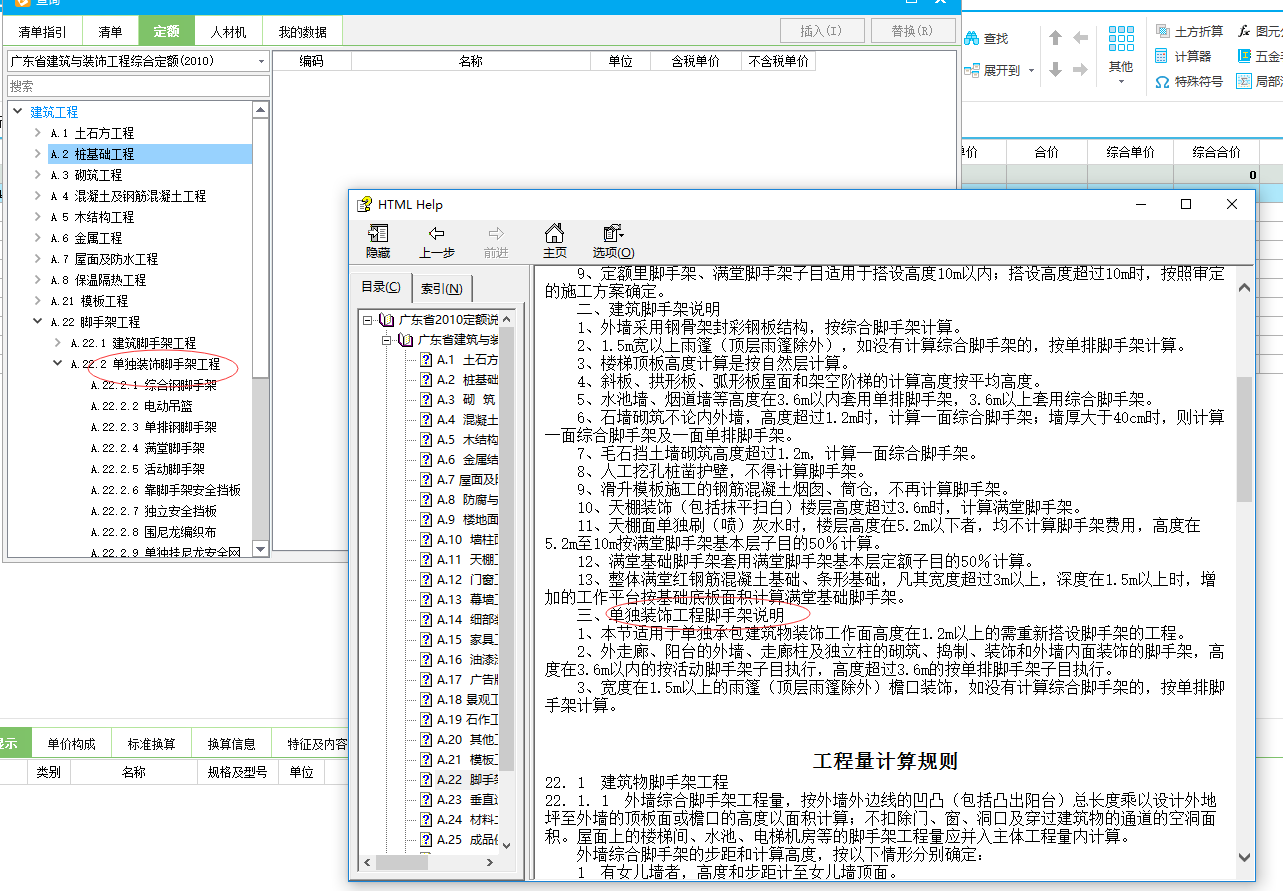Open the 其他 grid icon
1283x891 pixels.
1121,40
